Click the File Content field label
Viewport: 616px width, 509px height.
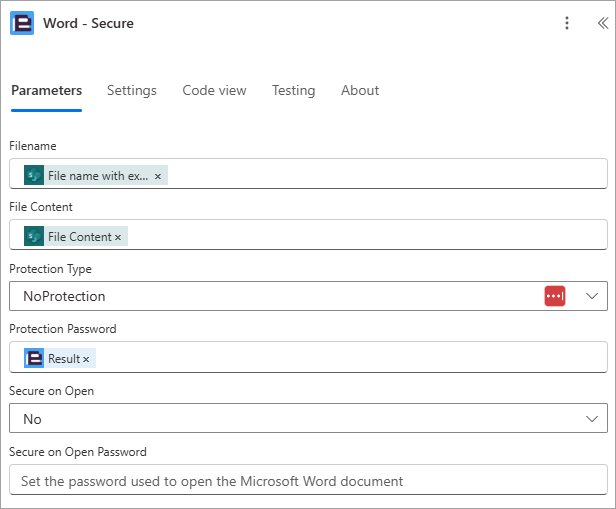click(x=41, y=207)
